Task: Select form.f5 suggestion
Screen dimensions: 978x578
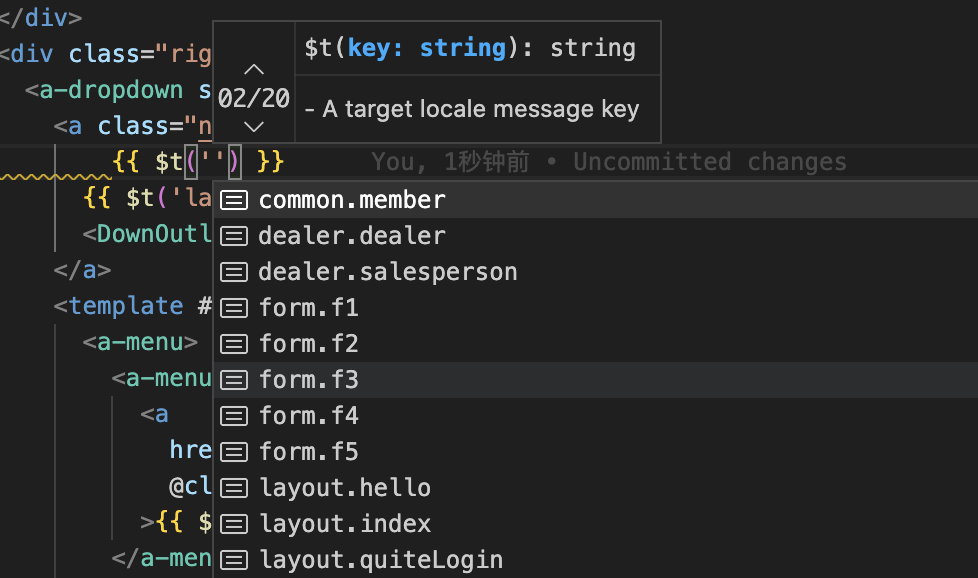Action: 596,451
